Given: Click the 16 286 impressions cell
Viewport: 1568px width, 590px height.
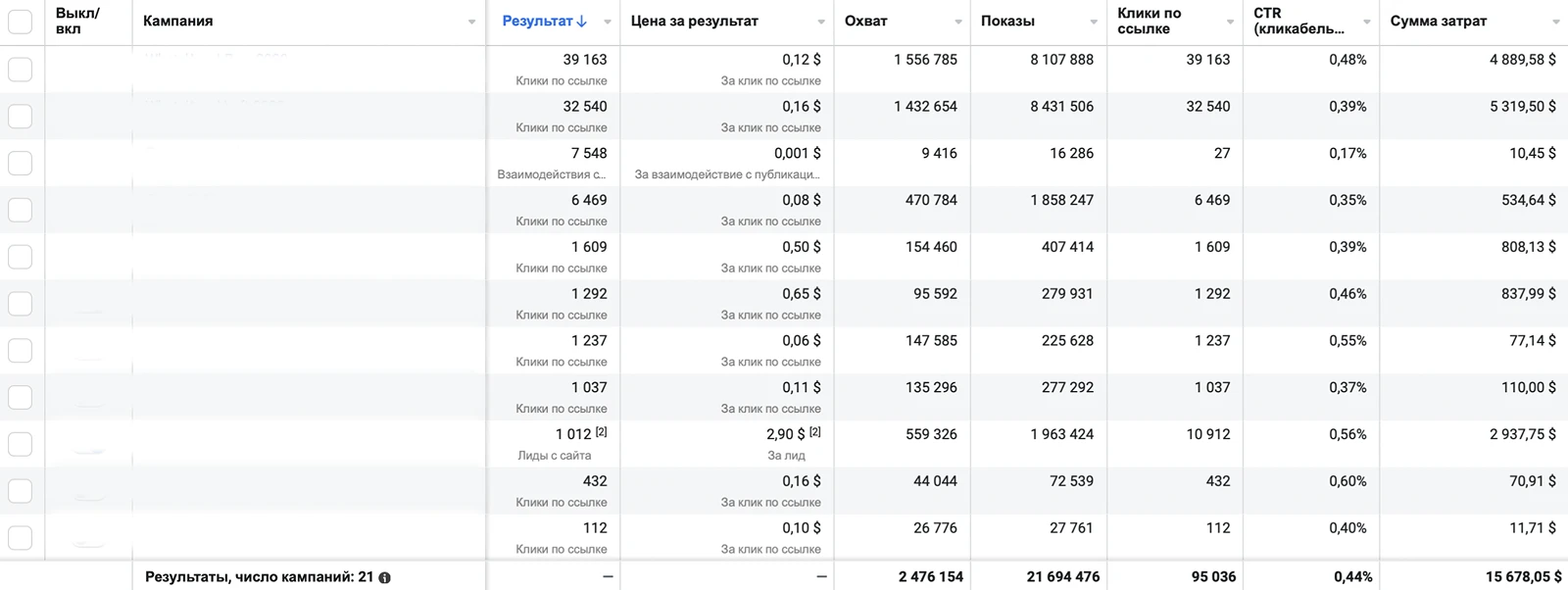Looking at the screenshot, I should tap(1071, 153).
